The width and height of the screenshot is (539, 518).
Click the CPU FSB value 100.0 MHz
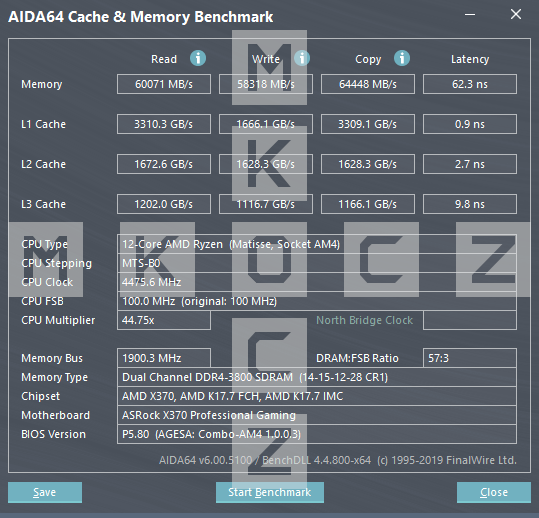[x=317, y=301]
